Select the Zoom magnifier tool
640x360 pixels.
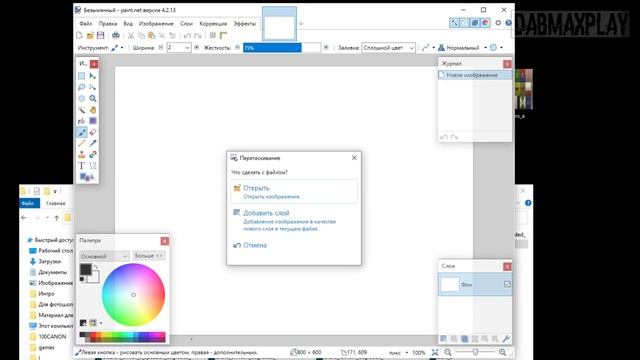[93, 98]
